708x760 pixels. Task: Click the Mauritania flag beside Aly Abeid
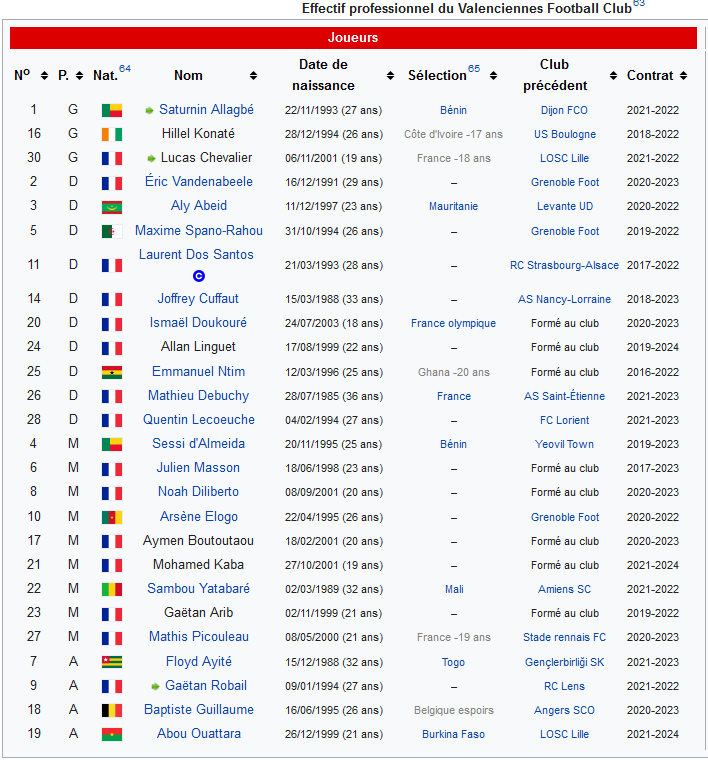[111, 207]
